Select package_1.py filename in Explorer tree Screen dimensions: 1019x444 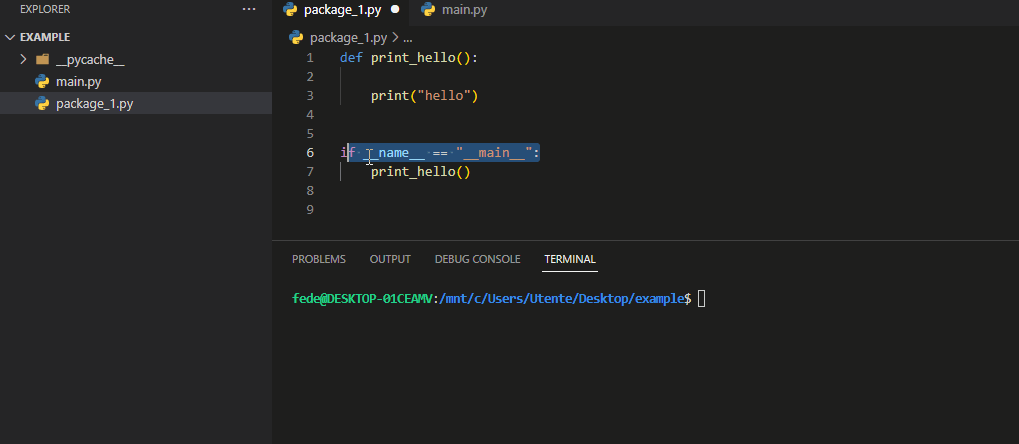pos(94,104)
